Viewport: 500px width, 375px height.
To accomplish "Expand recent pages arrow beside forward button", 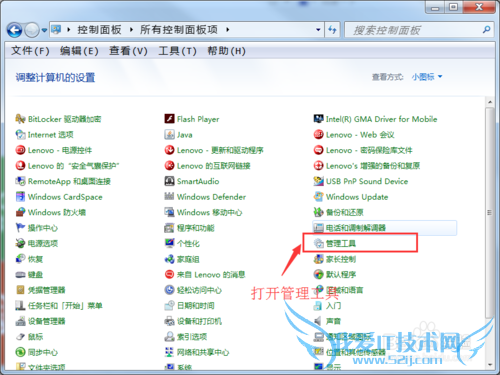I will tap(44, 30).
